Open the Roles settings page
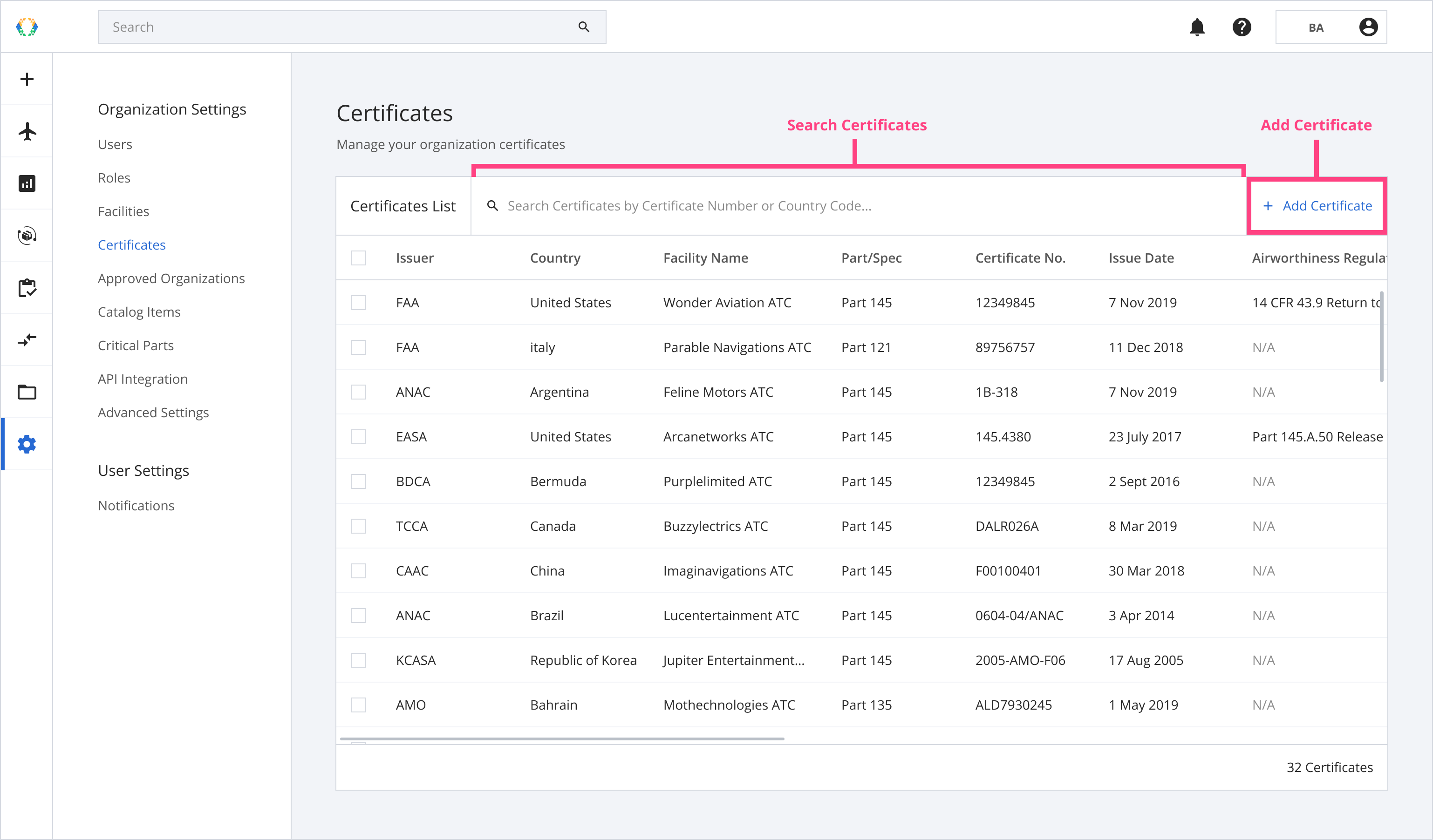1433x840 pixels. [114, 178]
